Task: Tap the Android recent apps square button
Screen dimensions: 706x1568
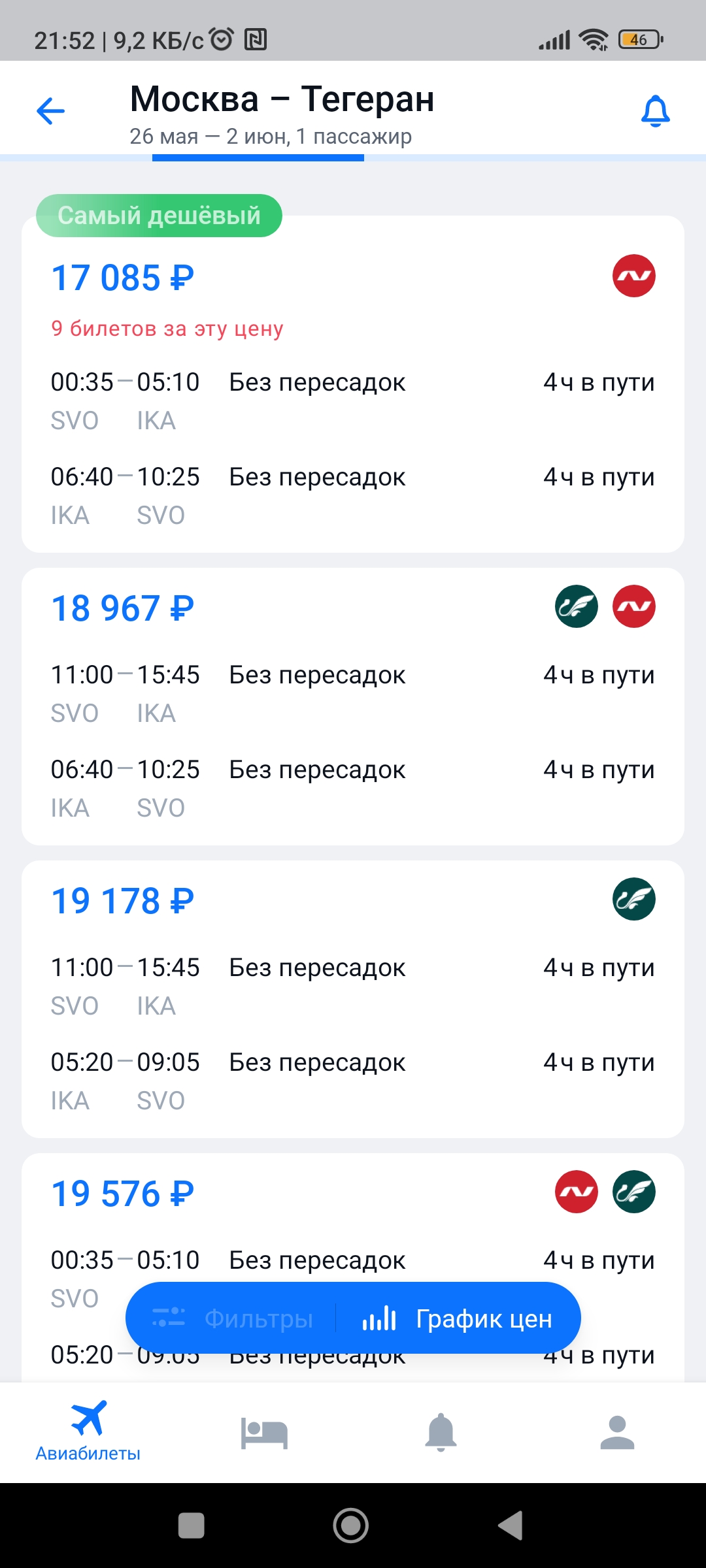Action: [192, 1526]
